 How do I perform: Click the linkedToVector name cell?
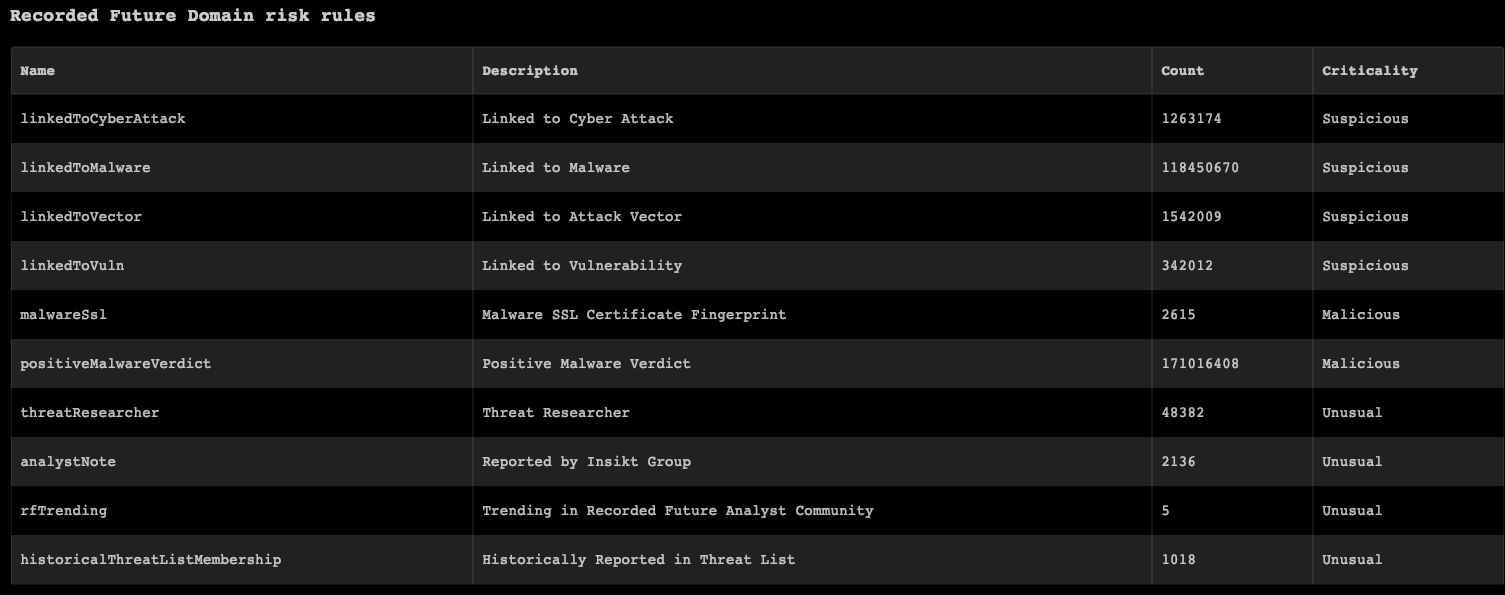tap(81, 217)
